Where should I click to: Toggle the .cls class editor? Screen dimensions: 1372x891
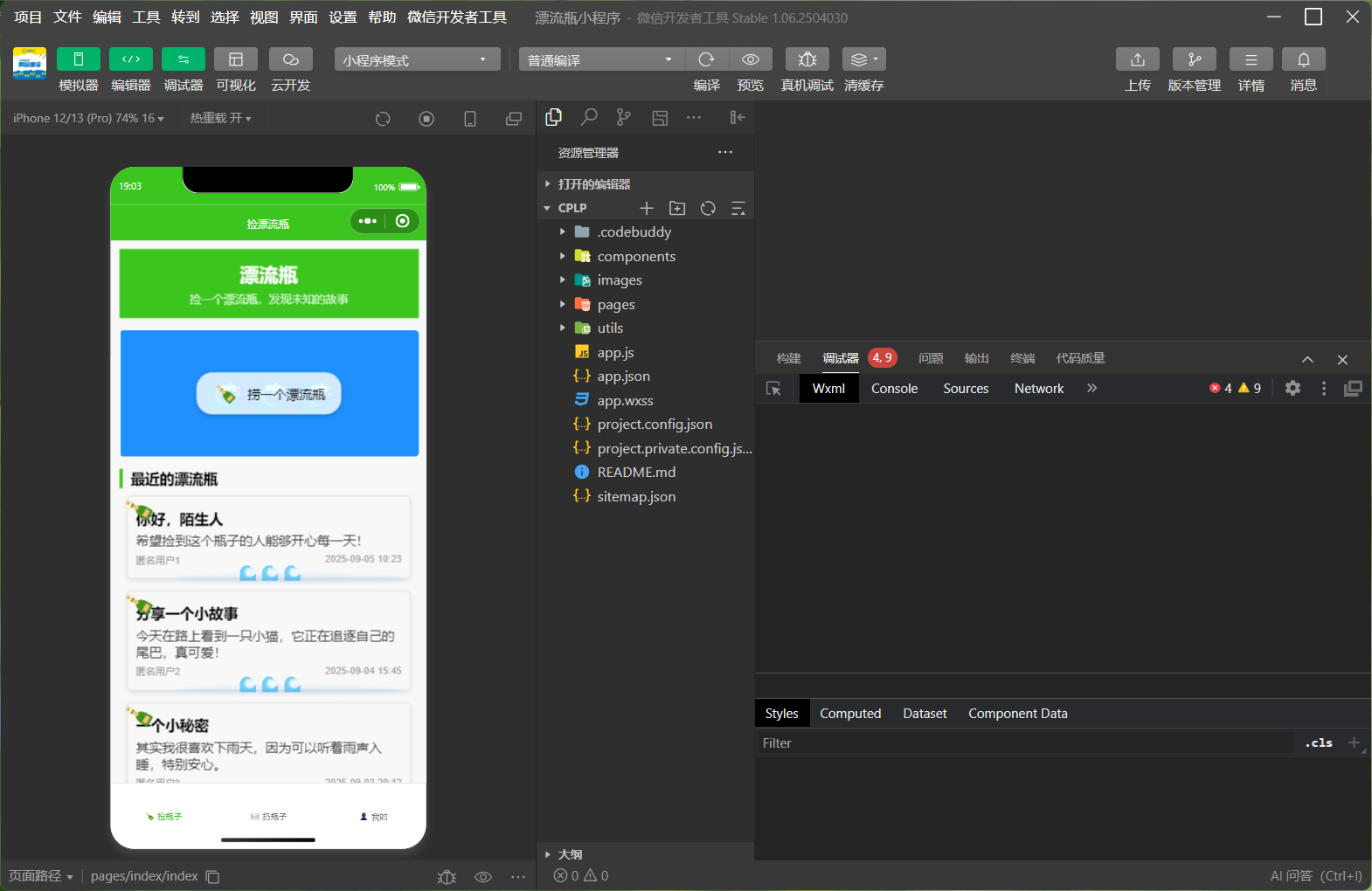[1319, 743]
